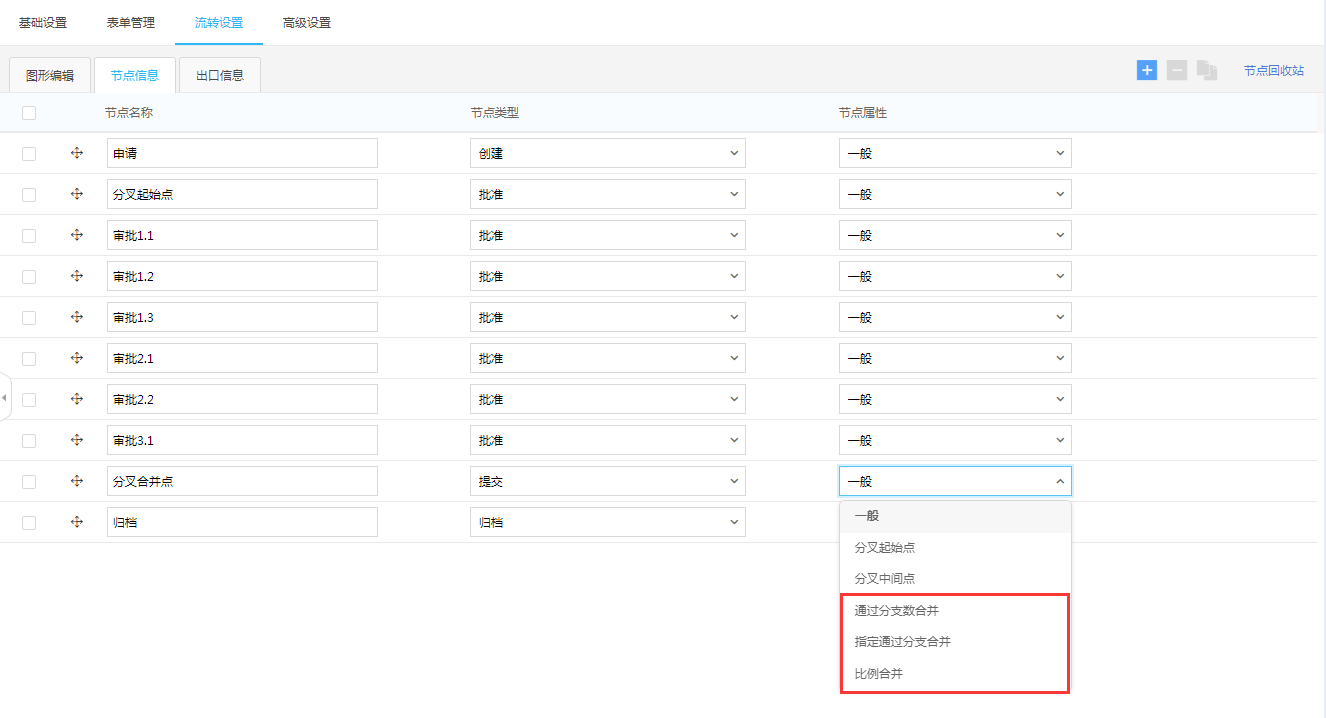The height and width of the screenshot is (718, 1326).
Task: Open node type dropdown for 申请
Action: pyautogui.click(x=607, y=153)
